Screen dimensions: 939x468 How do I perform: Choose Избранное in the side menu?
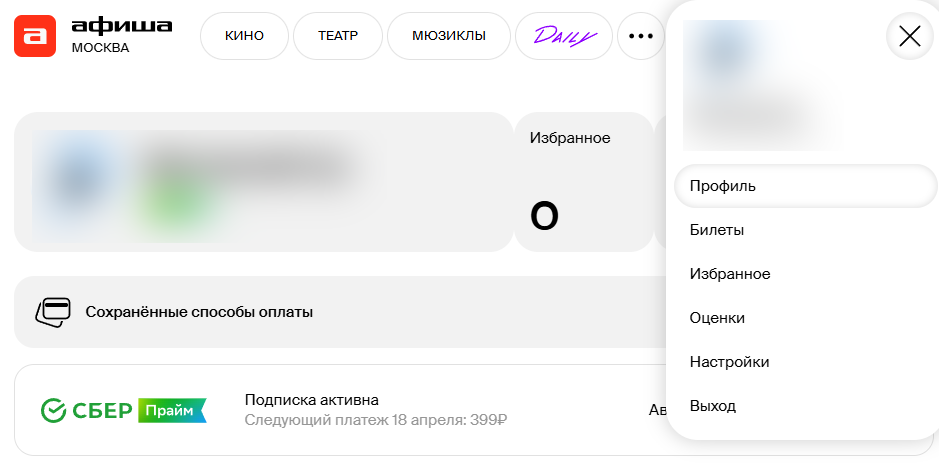[x=730, y=274]
